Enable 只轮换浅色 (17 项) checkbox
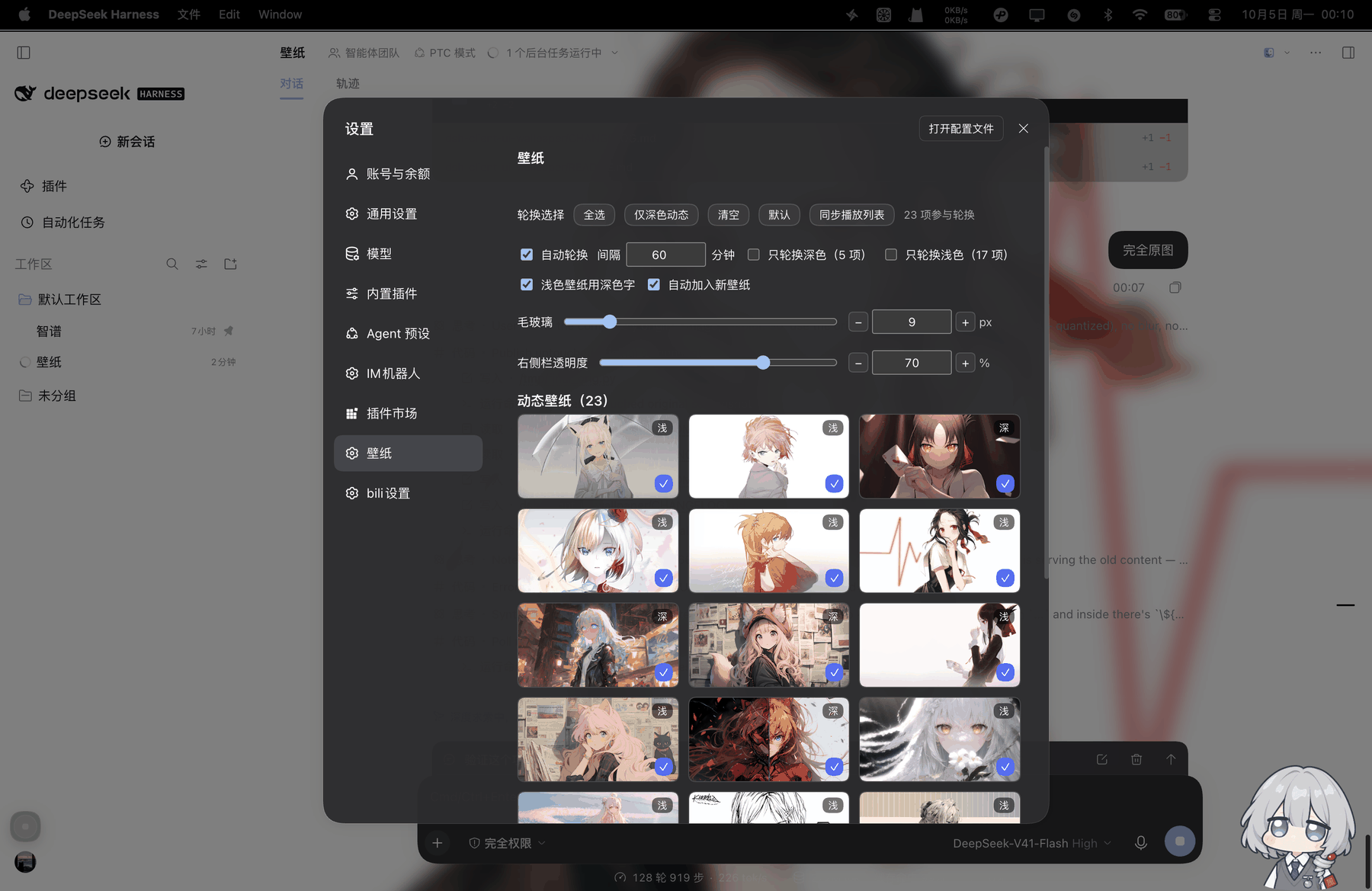This screenshot has width=1372, height=891. pos(891,255)
